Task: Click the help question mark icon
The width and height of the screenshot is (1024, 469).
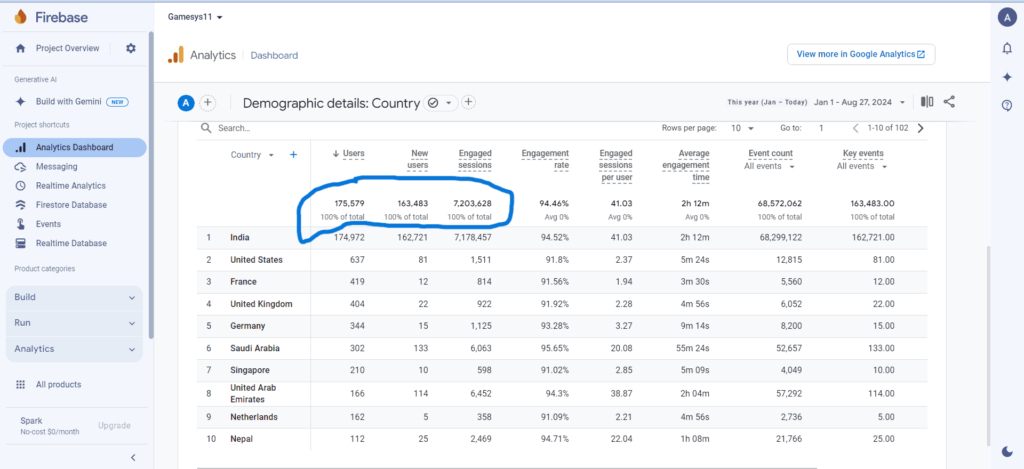Action: (x=1006, y=105)
